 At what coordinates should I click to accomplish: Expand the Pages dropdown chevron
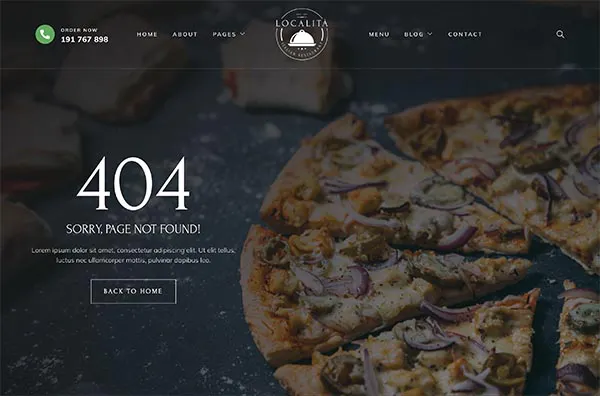pyautogui.click(x=242, y=34)
